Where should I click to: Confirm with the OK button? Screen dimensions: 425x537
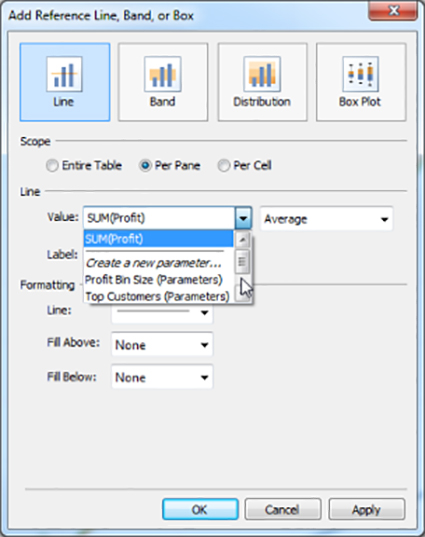(x=200, y=509)
